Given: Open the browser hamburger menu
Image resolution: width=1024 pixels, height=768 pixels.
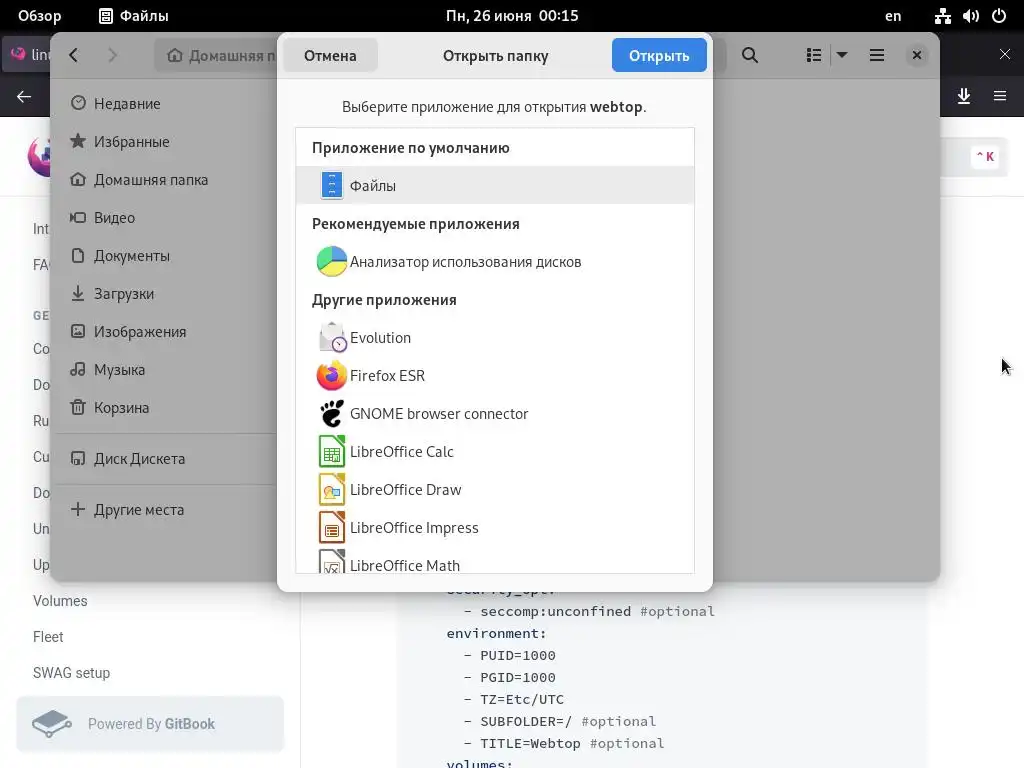Looking at the screenshot, I should 1000,96.
